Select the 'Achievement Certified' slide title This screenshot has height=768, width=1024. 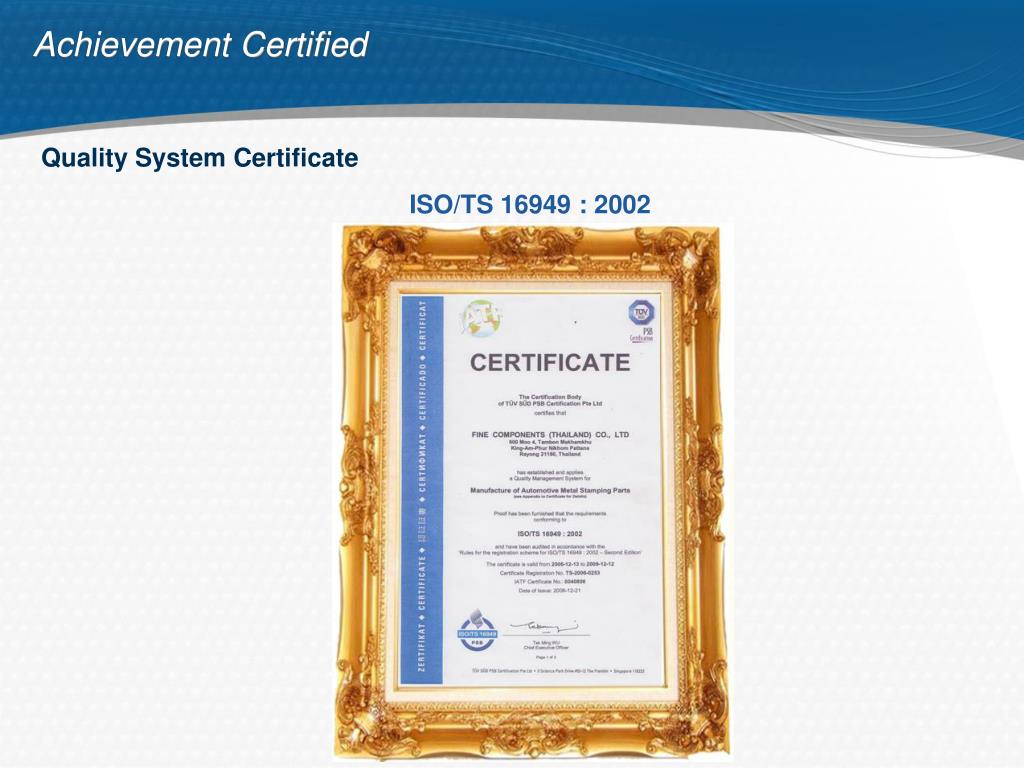pos(201,44)
